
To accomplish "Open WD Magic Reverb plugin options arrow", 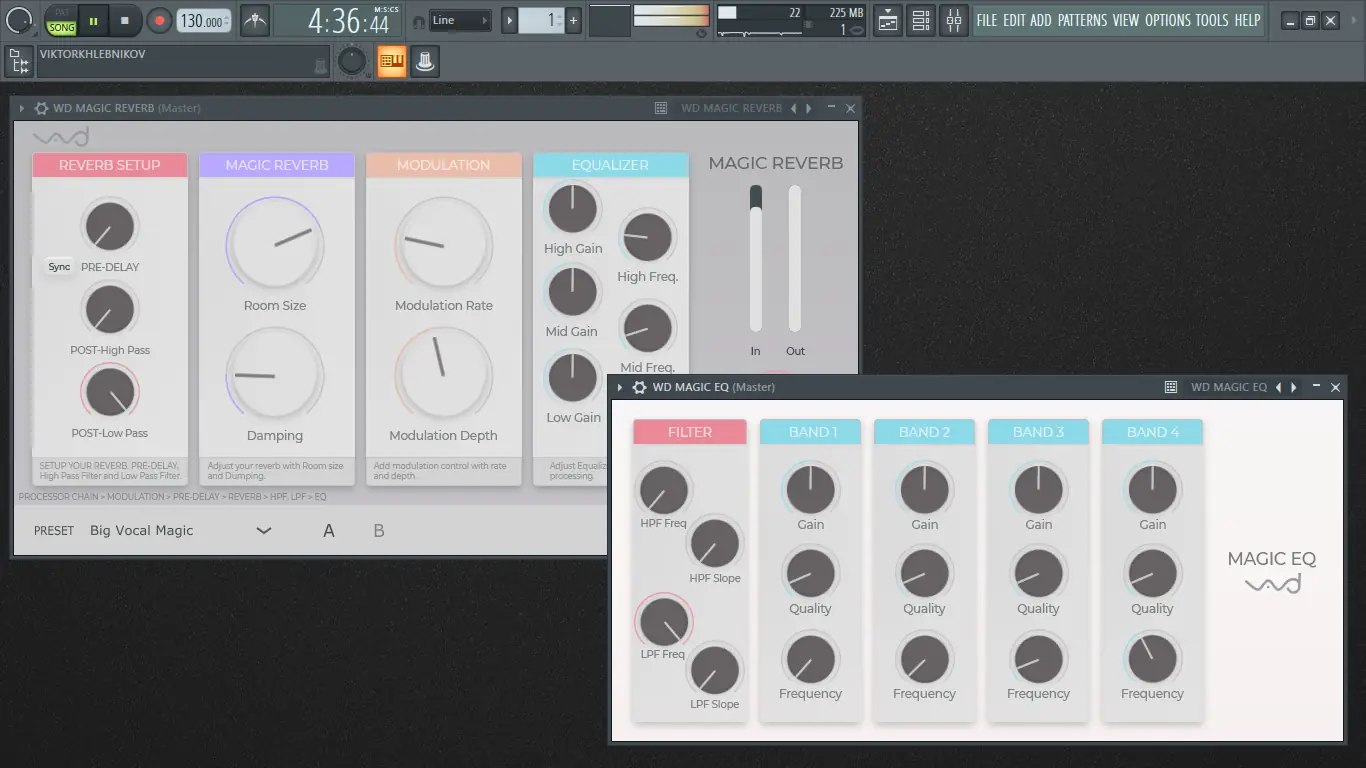I will [x=22, y=108].
